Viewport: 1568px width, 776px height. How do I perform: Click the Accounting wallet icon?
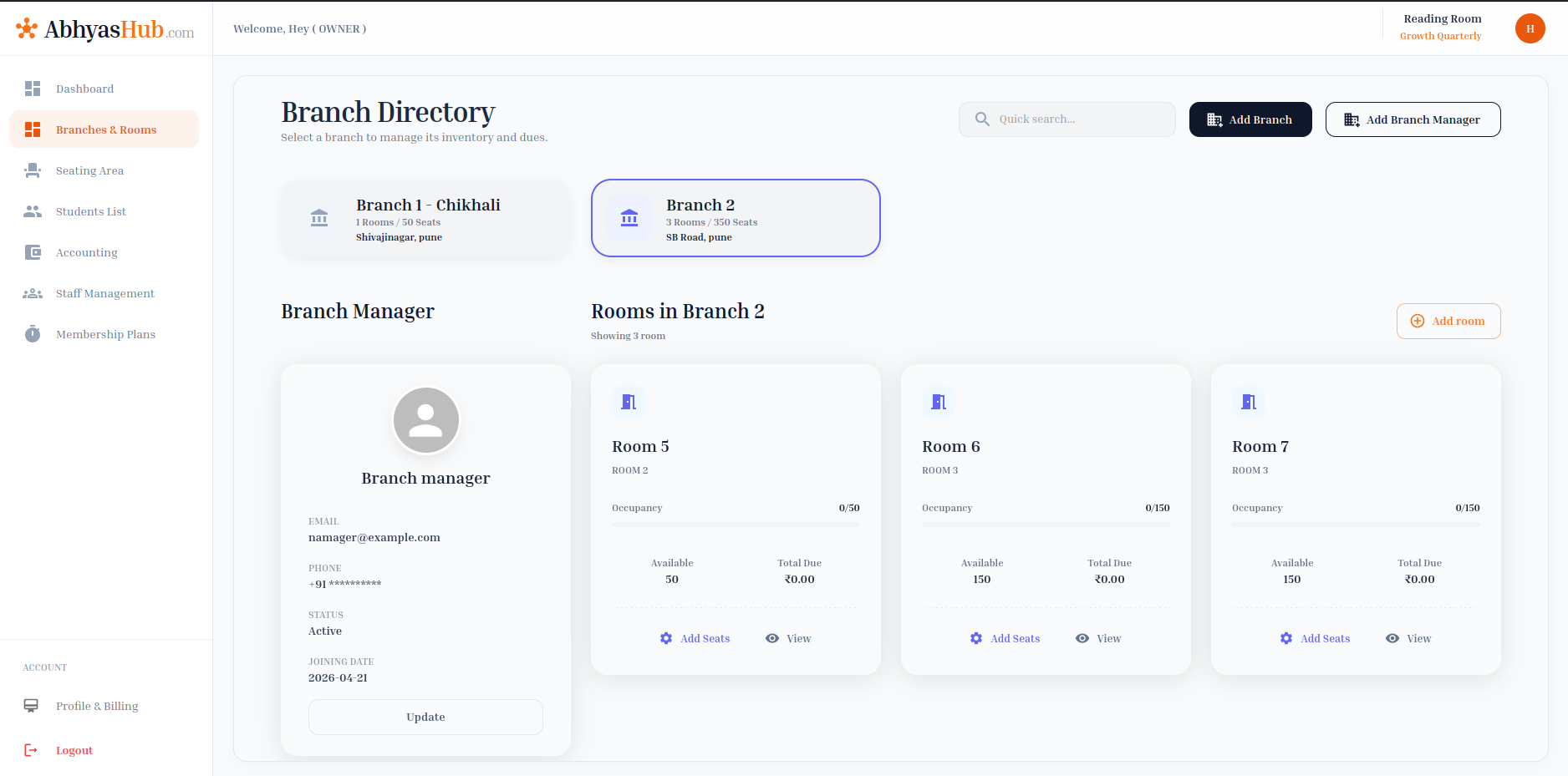coord(33,252)
